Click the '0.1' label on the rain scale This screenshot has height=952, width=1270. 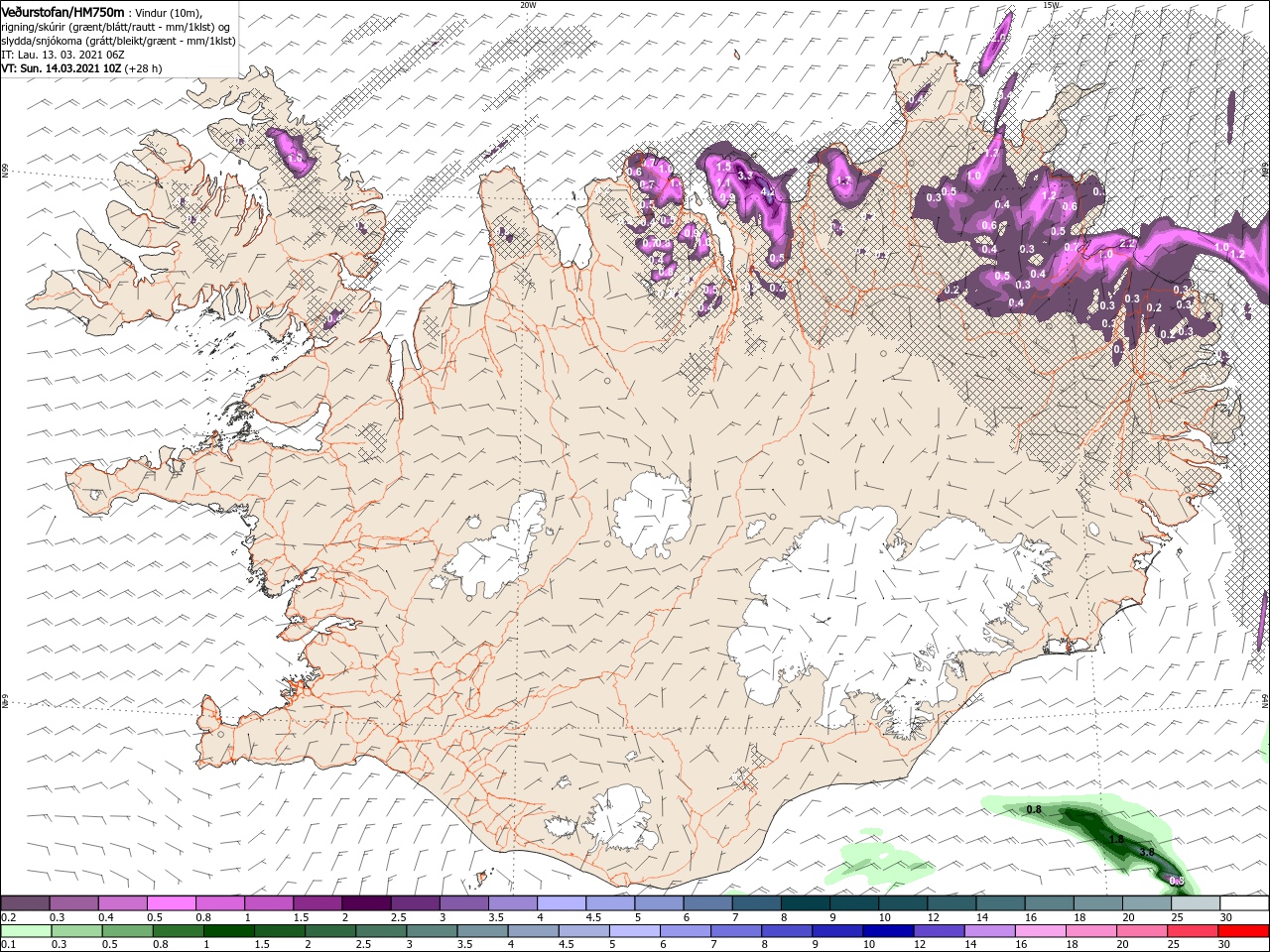(x=8, y=945)
